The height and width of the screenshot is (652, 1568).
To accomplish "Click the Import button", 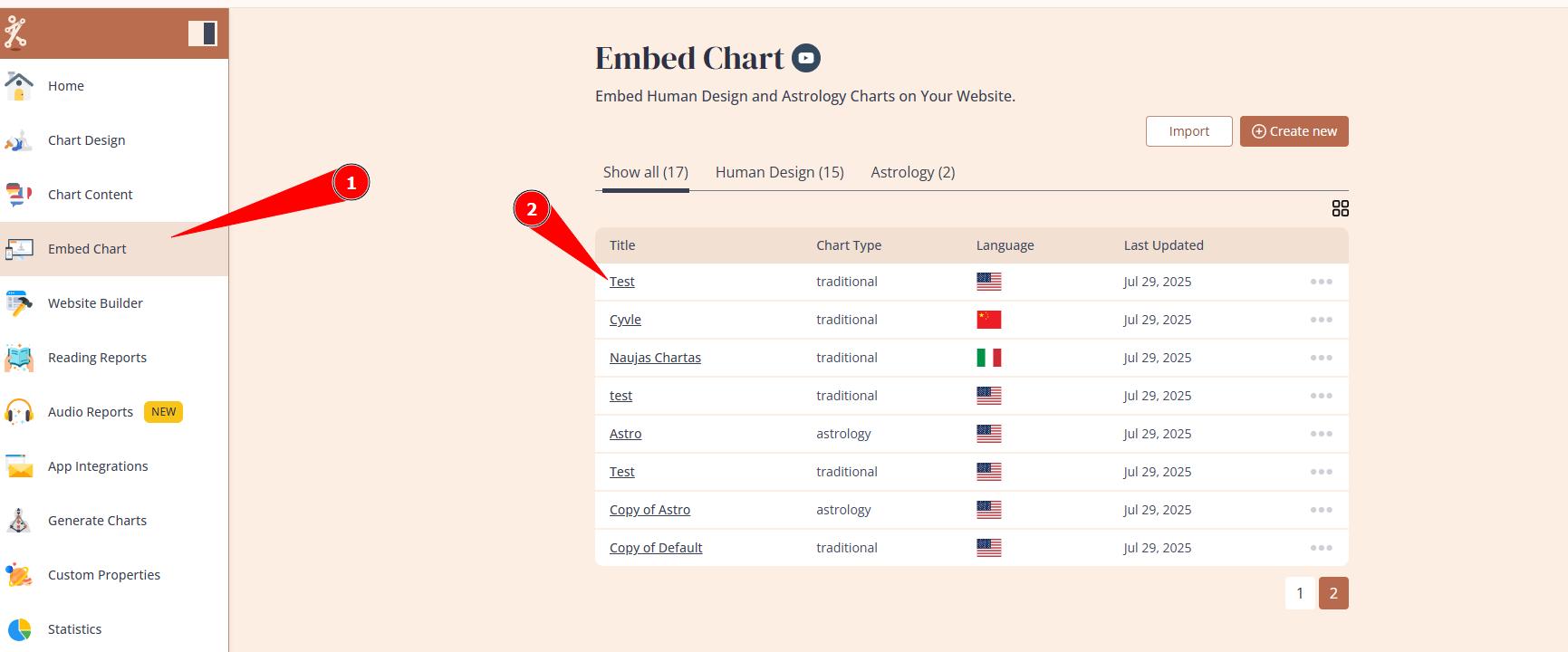I will (1188, 131).
